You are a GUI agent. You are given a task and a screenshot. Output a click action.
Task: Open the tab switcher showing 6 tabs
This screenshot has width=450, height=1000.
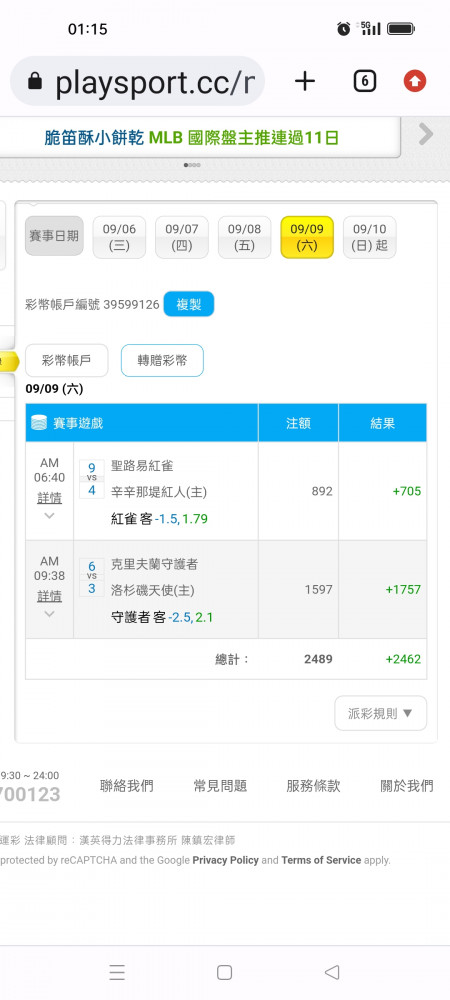pos(364,81)
